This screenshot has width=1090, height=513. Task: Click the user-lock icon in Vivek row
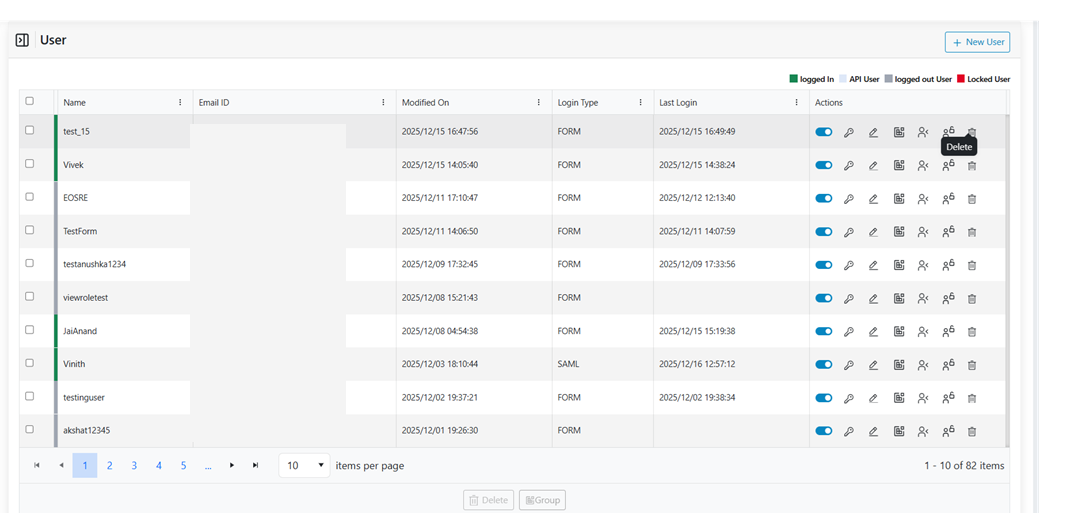(x=948, y=165)
